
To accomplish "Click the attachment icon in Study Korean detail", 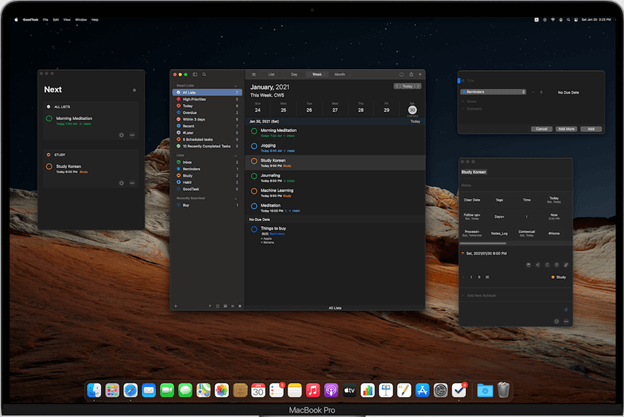I will [x=566, y=265].
